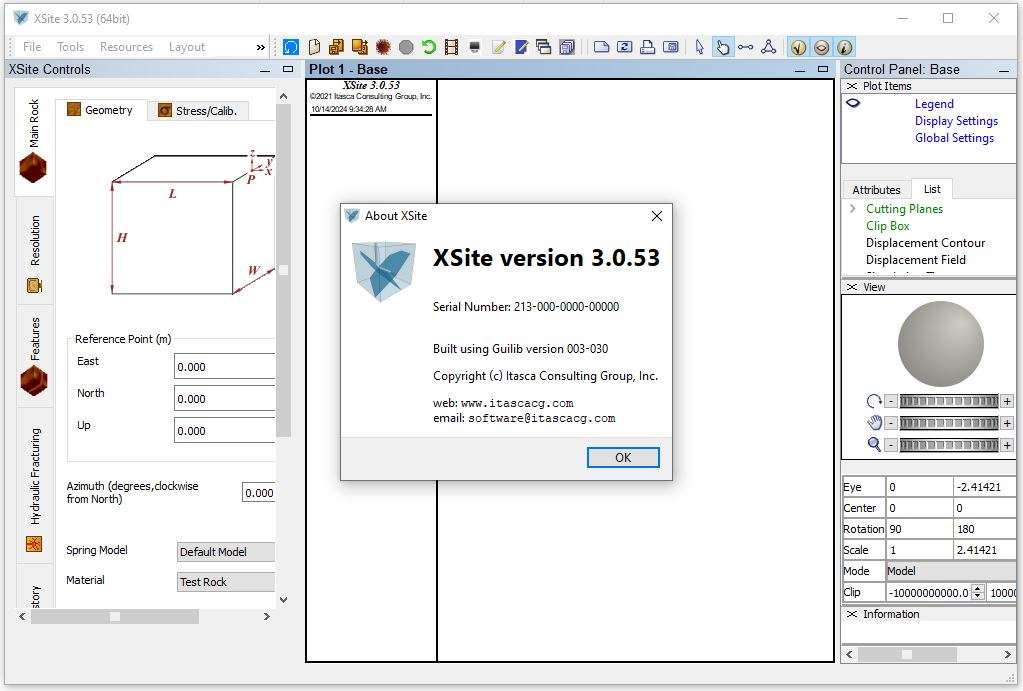
Task: Open the Spring Model dropdown
Action: (x=226, y=552)
